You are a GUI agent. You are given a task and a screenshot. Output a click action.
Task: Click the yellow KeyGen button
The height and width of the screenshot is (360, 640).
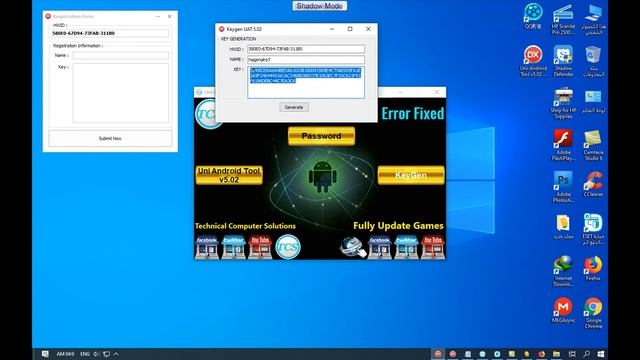click(411, 175)
